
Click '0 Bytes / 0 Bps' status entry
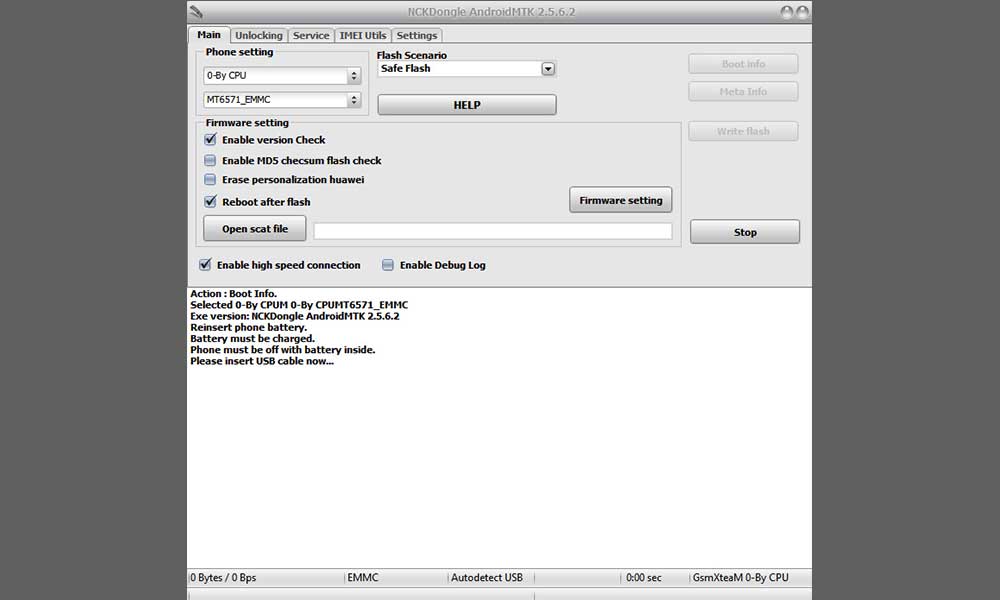[223, 578]
